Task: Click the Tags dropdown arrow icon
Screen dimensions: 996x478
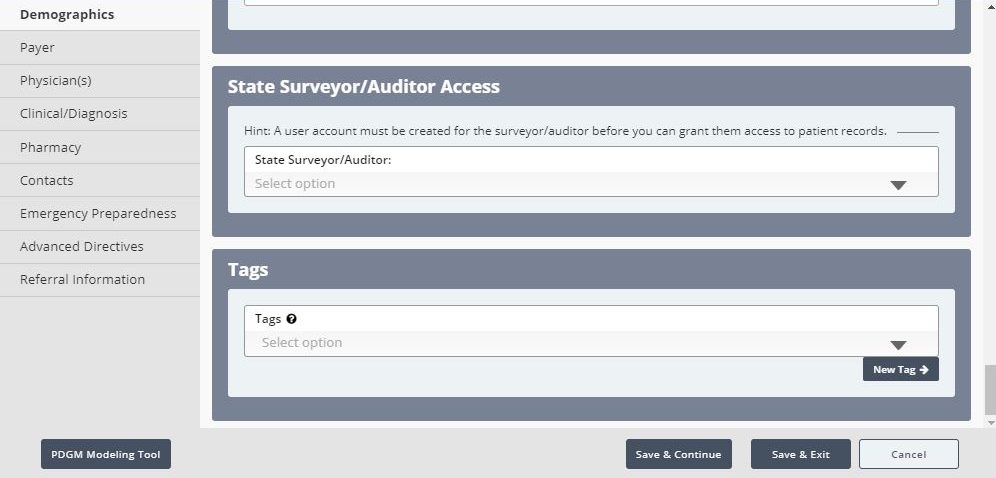Action: pos(897,345)
